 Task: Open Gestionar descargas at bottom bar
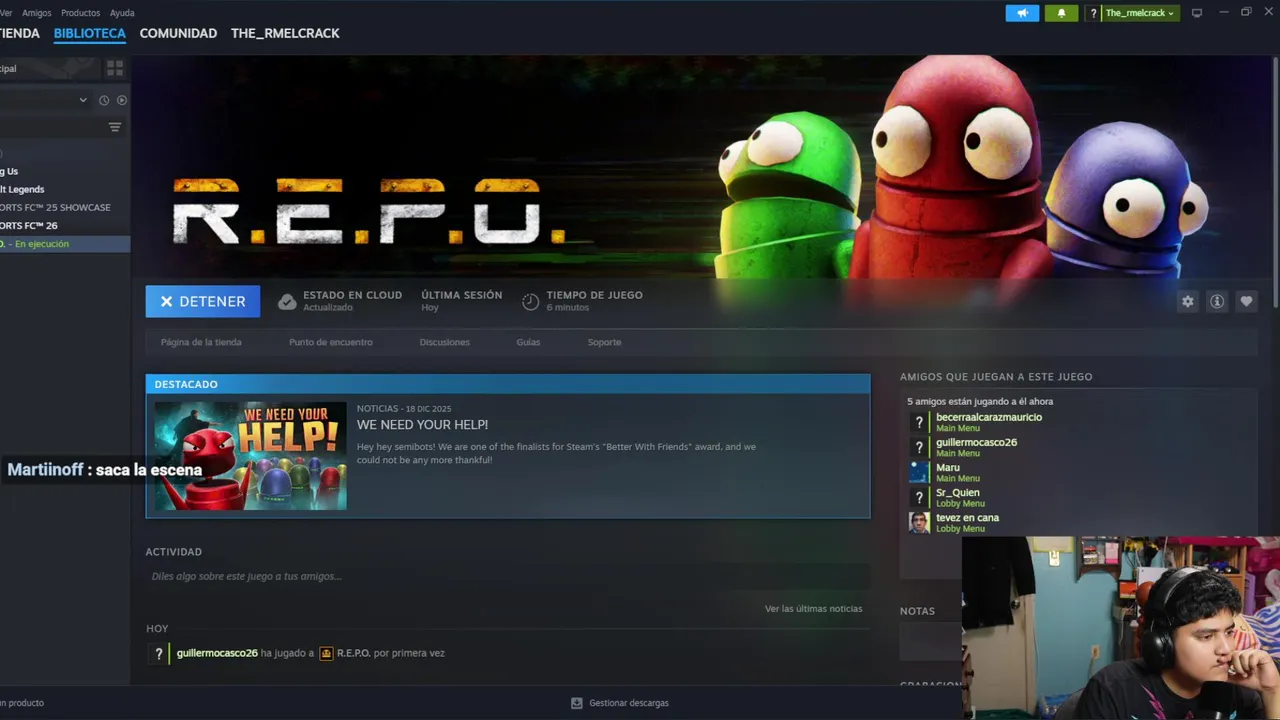[x=629, y=703]
